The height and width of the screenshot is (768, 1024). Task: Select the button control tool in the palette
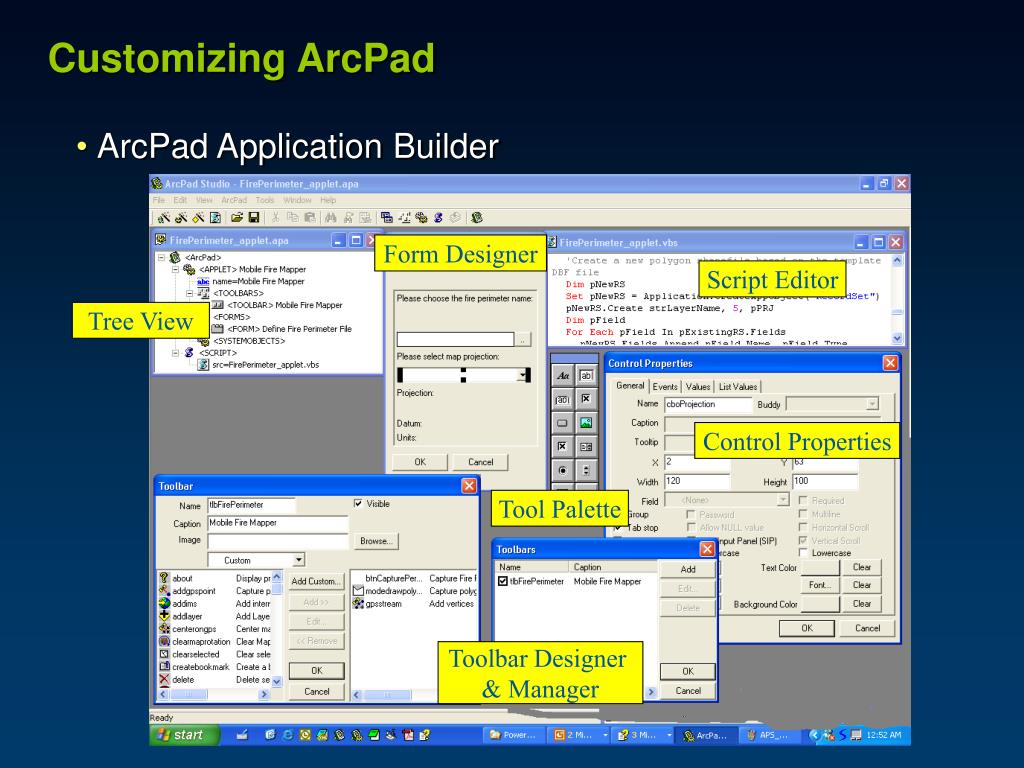pyautogui.click(x=562, y=423)
